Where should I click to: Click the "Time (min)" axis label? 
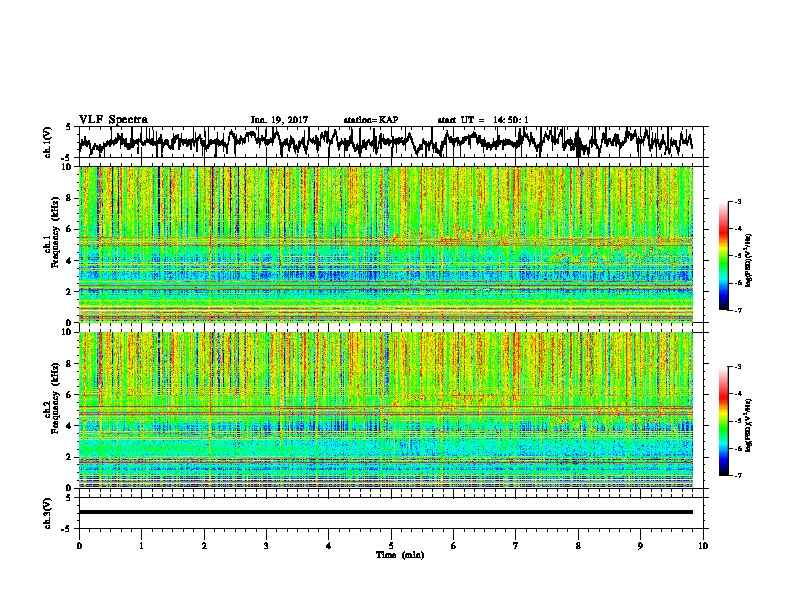(400, 555)
